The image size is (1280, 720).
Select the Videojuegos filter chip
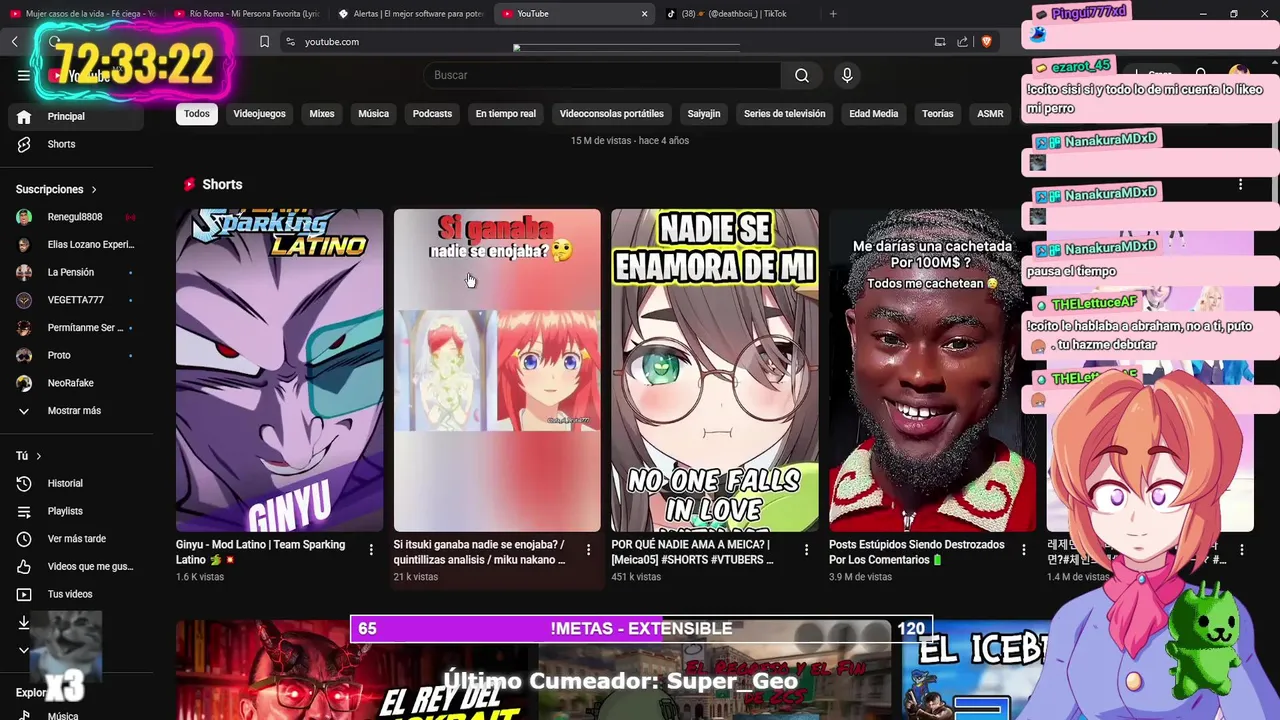coord(260,114)
